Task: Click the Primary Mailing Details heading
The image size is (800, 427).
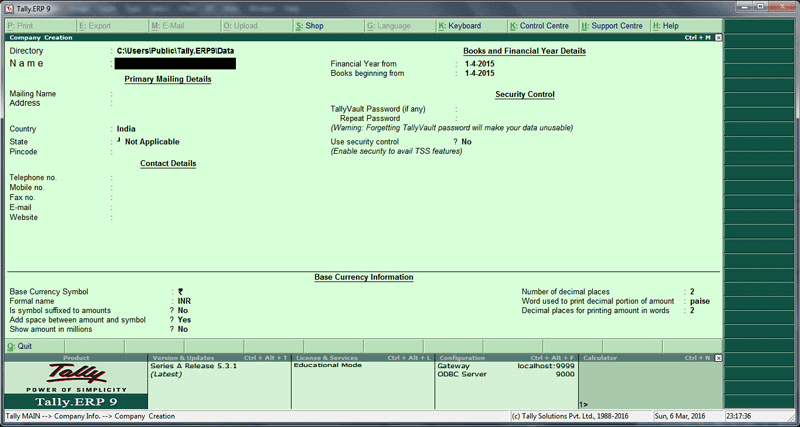Action: [168, 80]
